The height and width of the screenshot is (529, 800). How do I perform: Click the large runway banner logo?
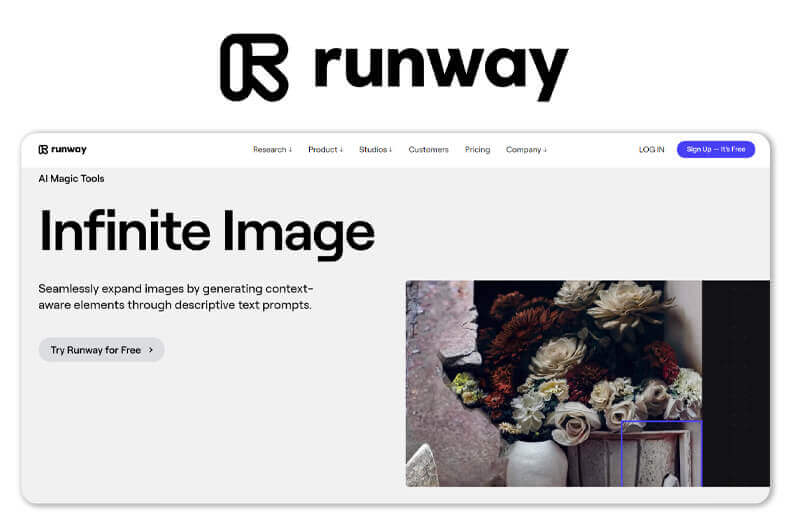click(x=394, y=67)
